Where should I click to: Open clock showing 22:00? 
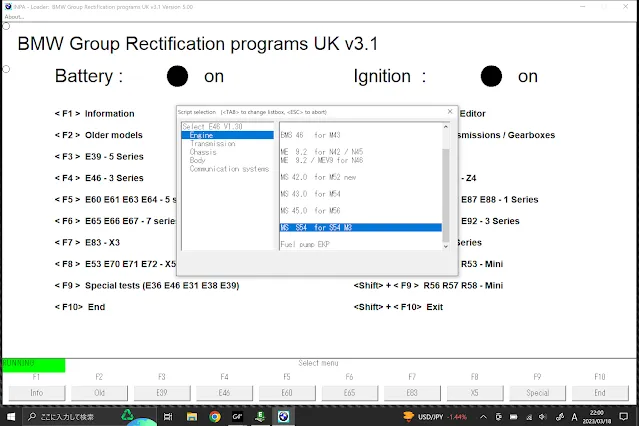(597, 417)
